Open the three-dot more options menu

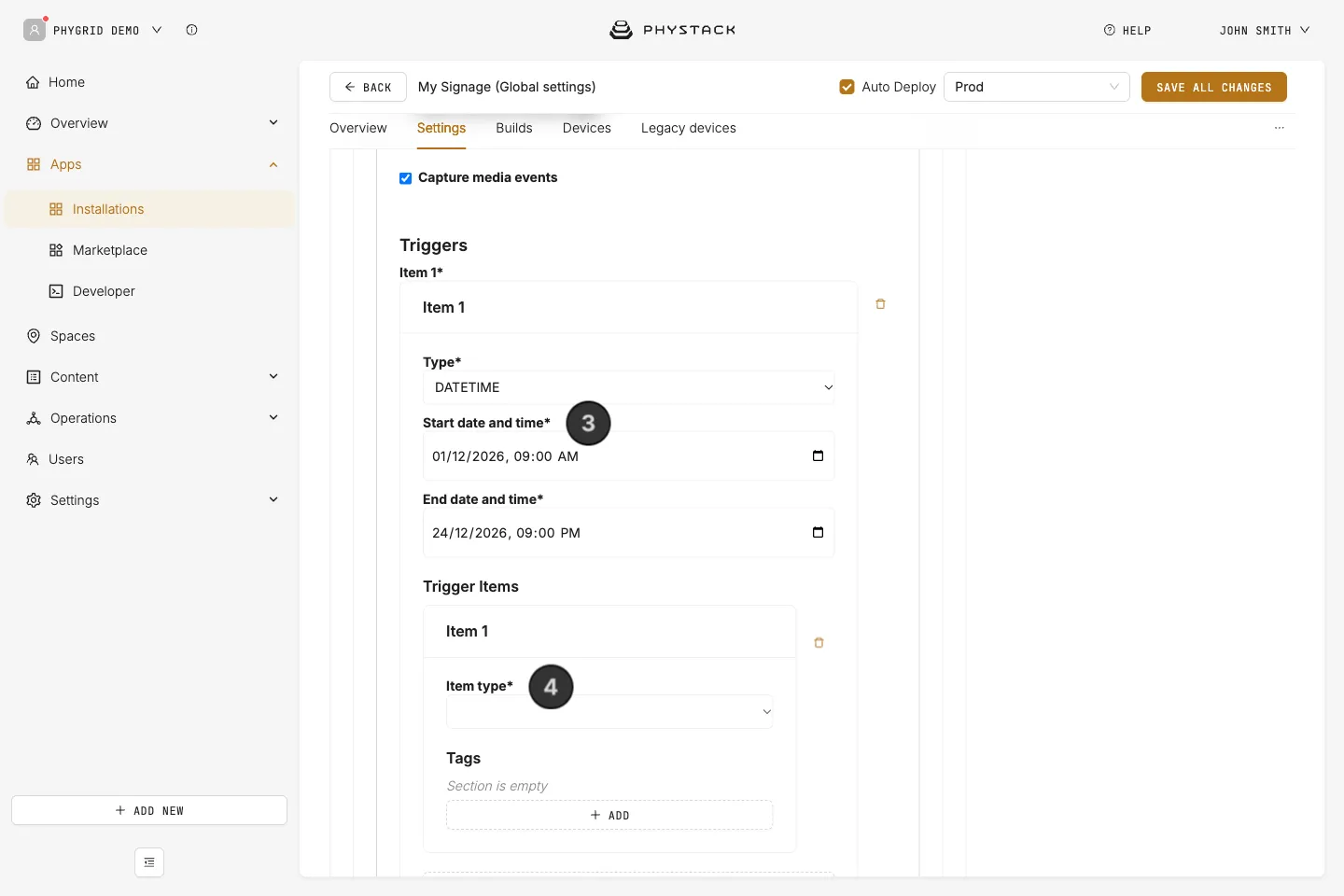point(1280,128)
